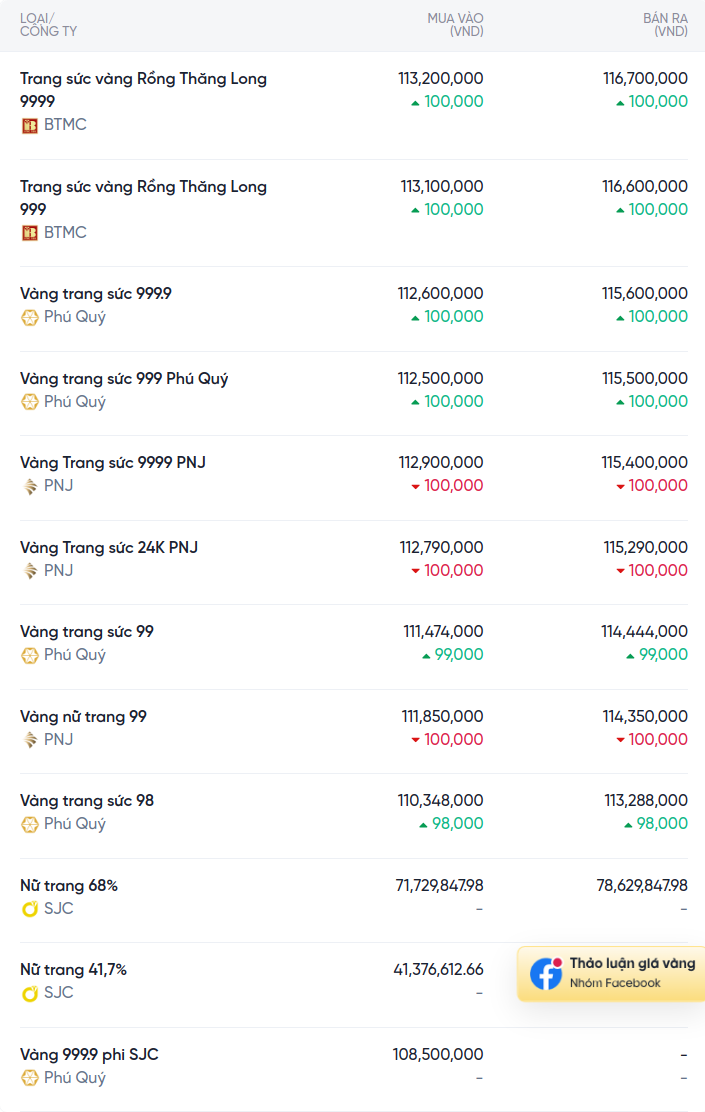Click Facebook icon in discussion banner
The height and width of the screenshot is (1112, 705).
pos(546,974)
